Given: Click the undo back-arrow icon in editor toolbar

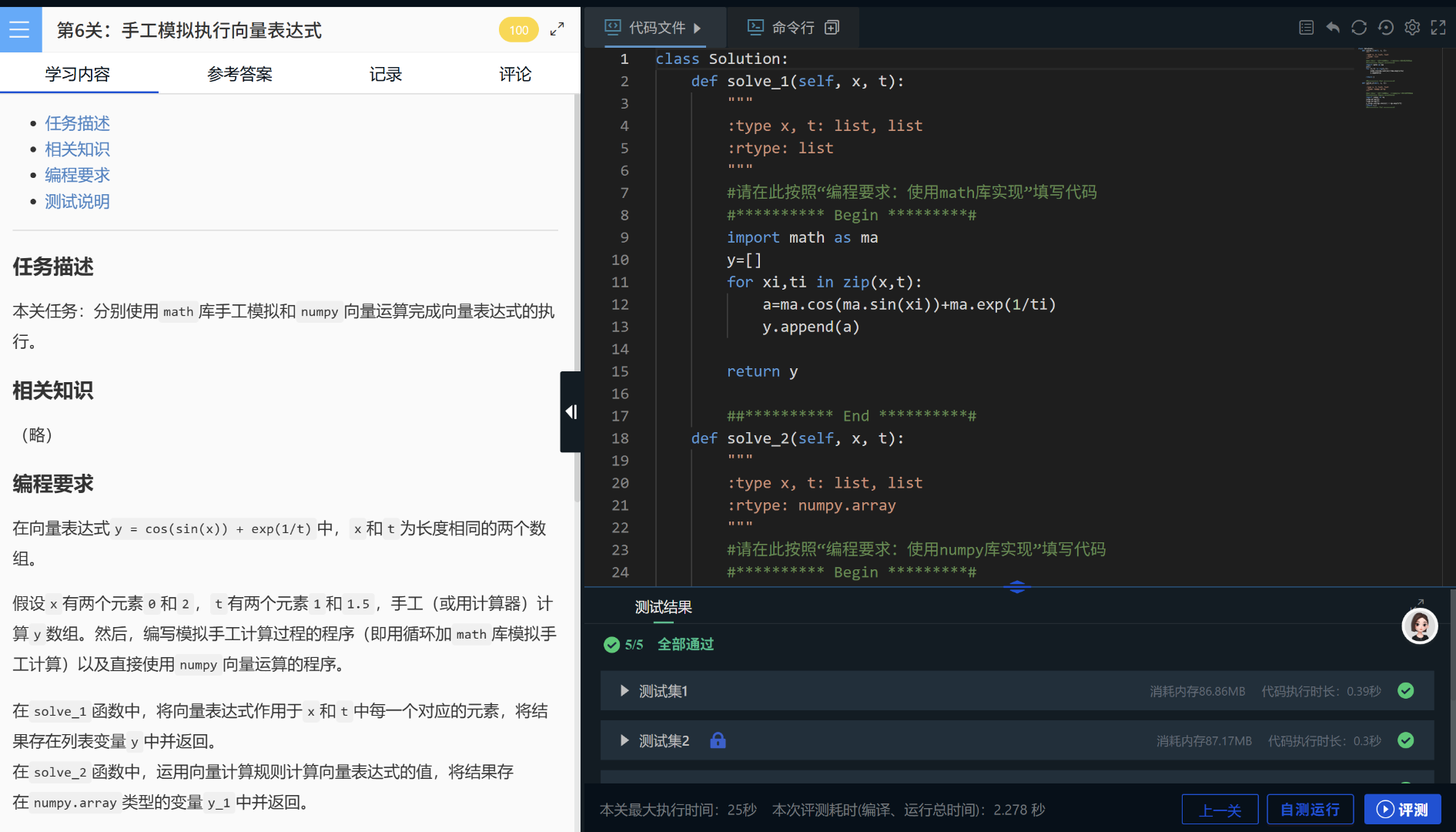Looking at the screenshot, I should point(1332,28).
